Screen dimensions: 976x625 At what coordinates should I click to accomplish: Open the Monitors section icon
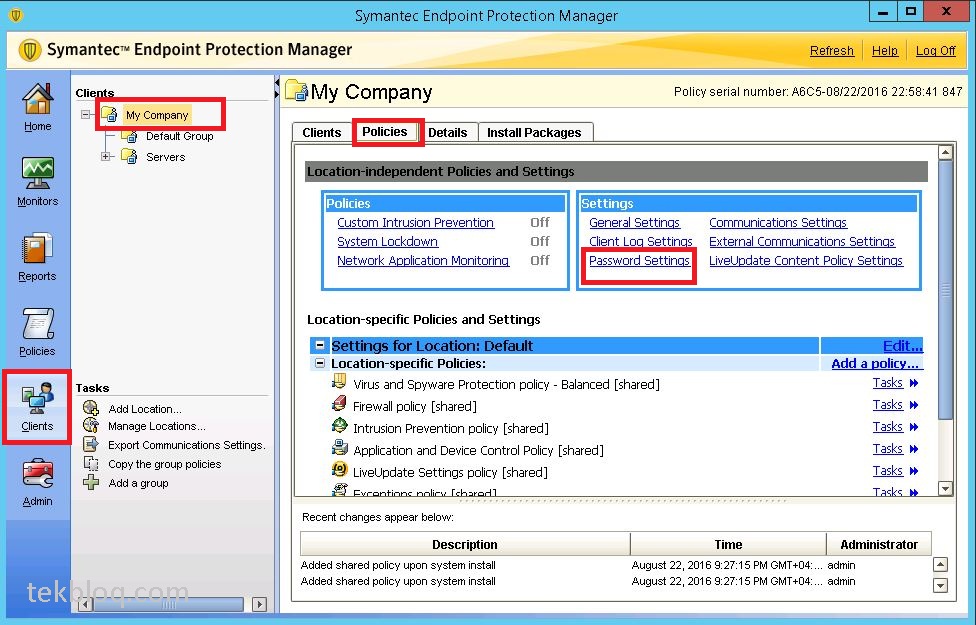[37, 173]
